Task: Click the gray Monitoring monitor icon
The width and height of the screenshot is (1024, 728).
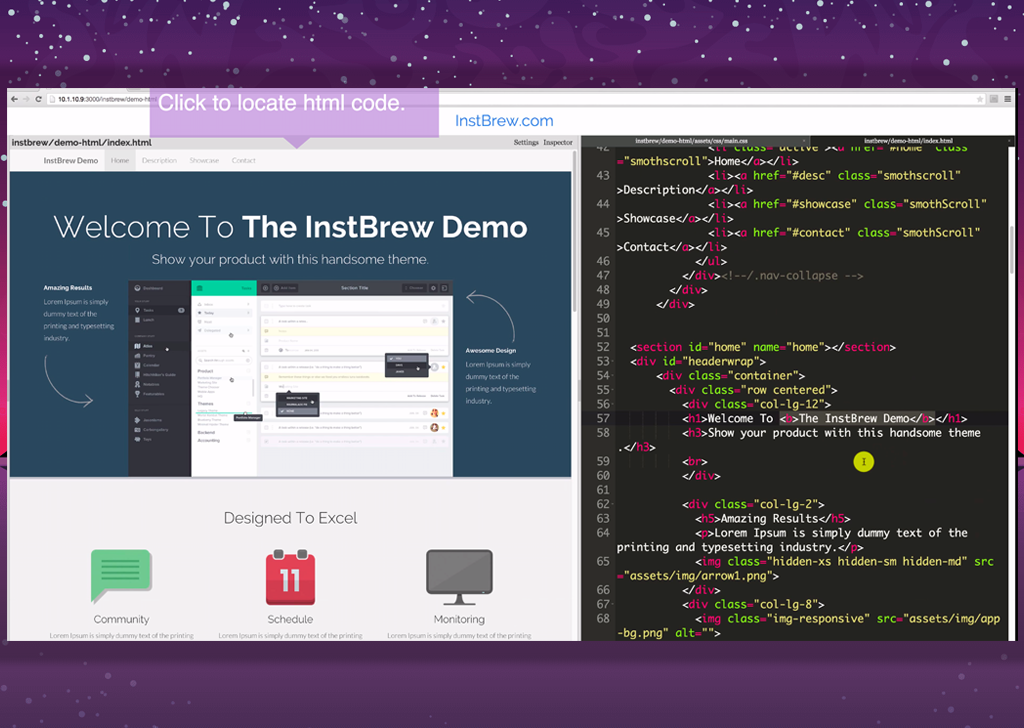Action: [x=459, y=577]
